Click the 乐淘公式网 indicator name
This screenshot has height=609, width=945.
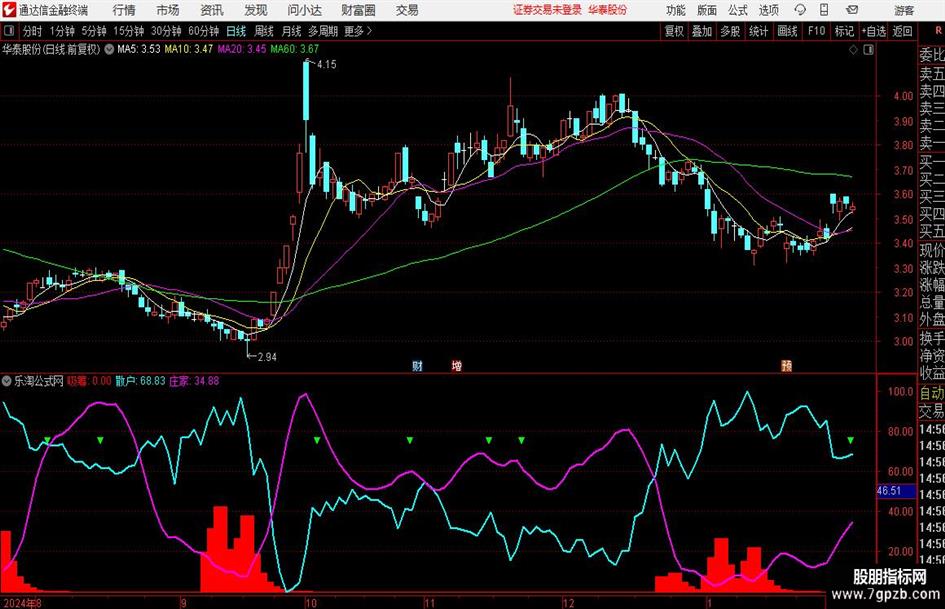(39, 381)
